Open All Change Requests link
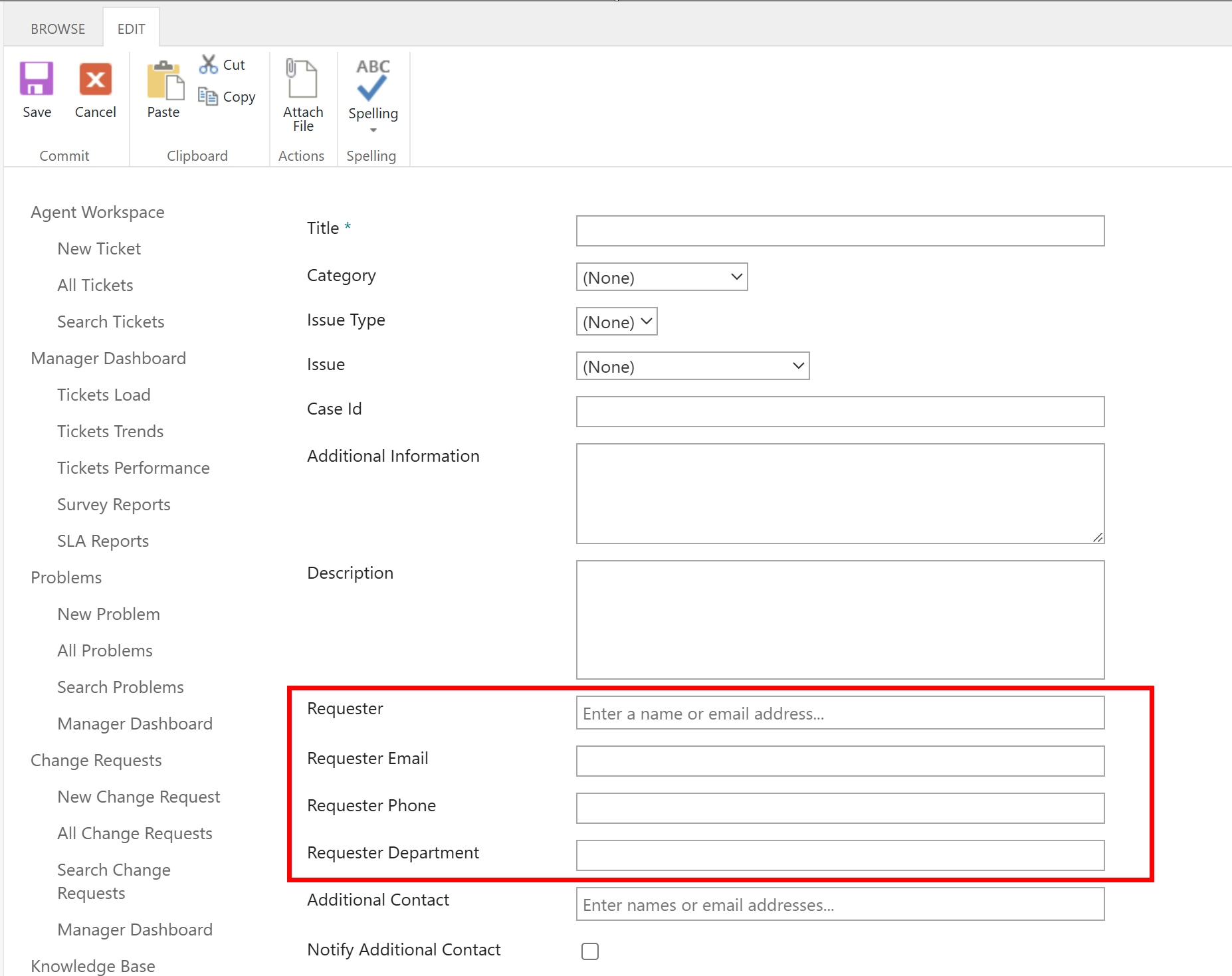Viewport: 1232px width, 976px height. 135,833
